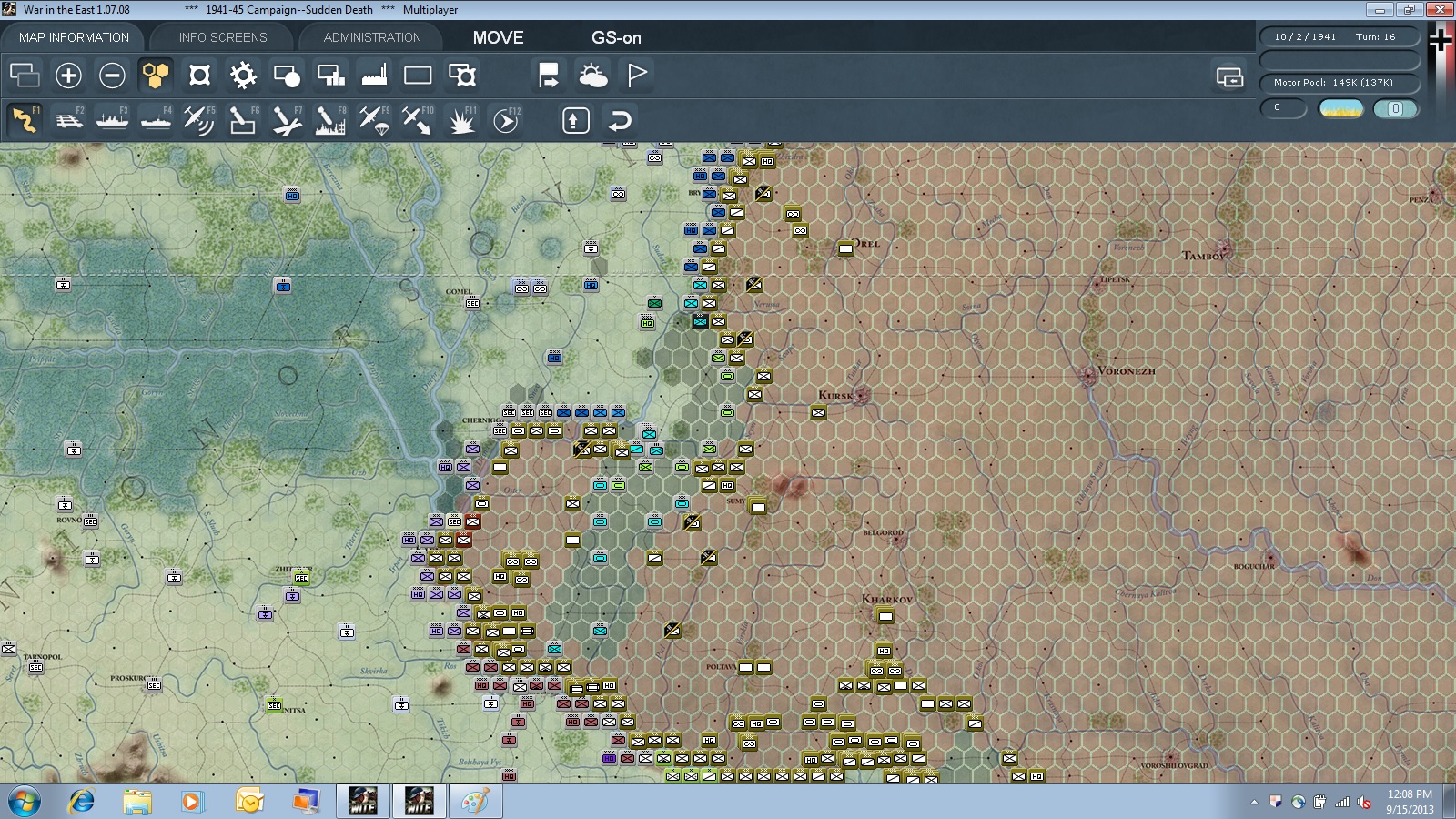
Task: Choose air transport mode F9
Action: [374, 120]
